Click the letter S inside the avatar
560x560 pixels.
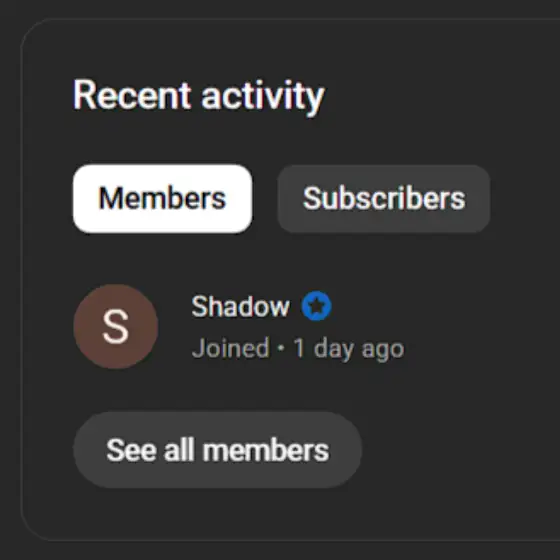[x=115, y=326]
